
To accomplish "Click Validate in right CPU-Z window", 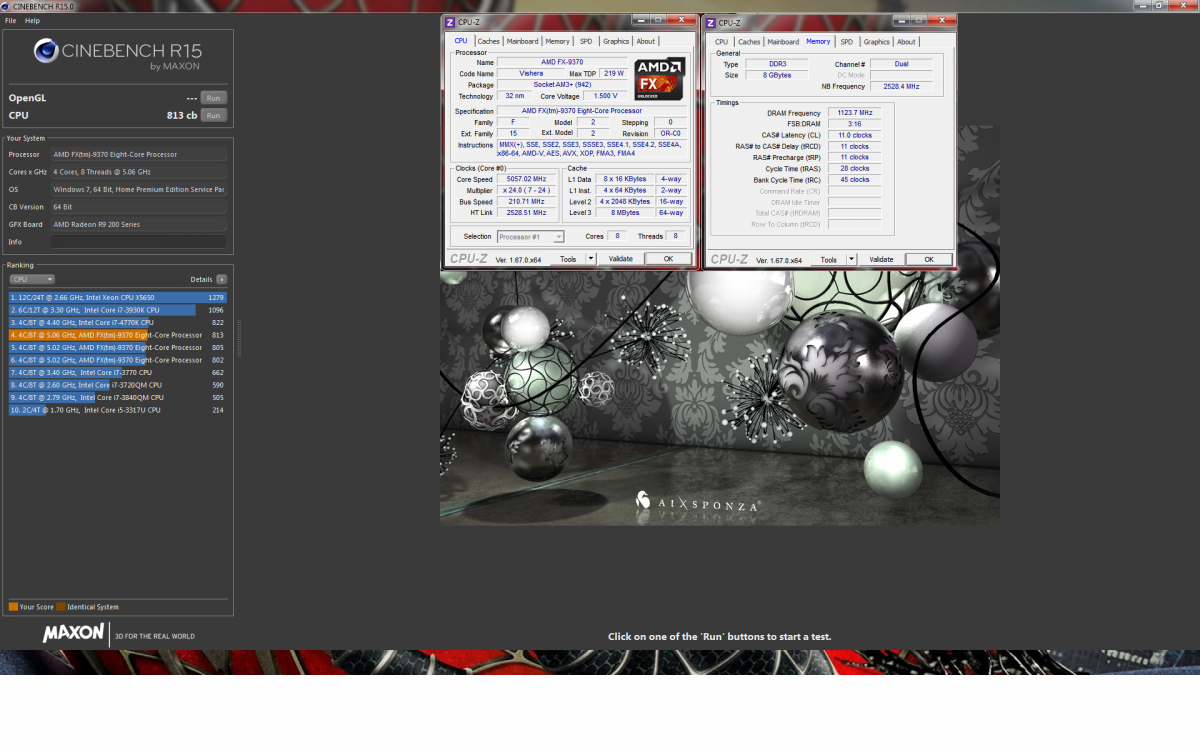I will click(881, 259).
